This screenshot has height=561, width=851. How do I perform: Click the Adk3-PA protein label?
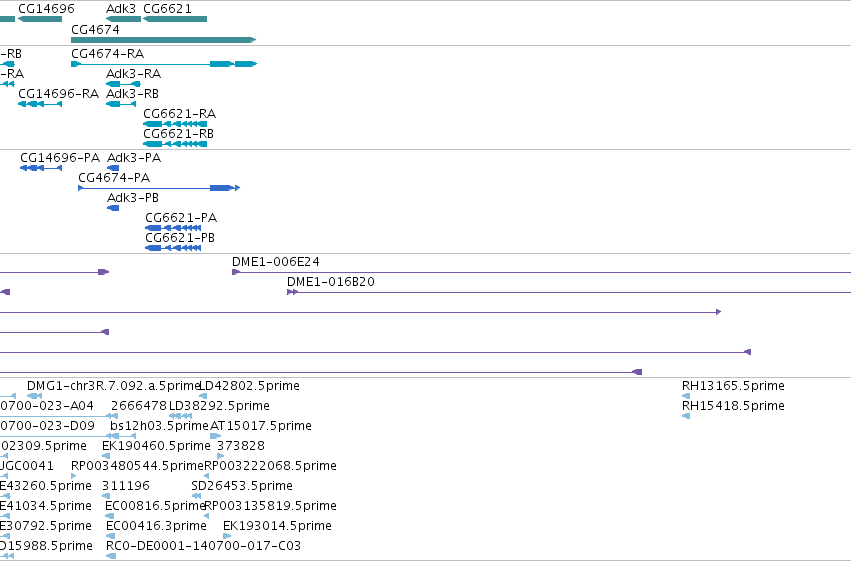point(134,158)
